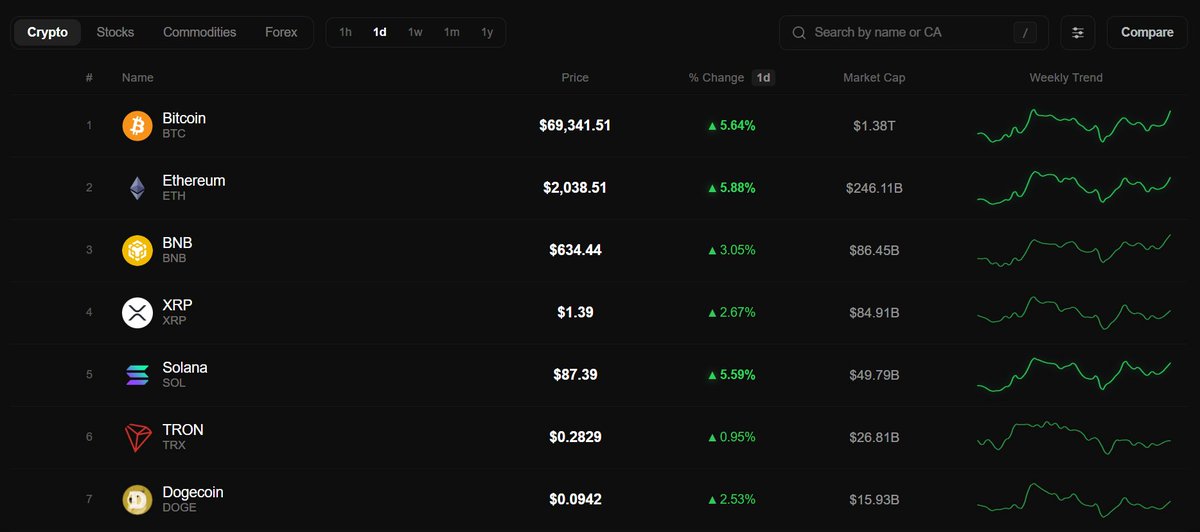Image resolution: width=1200 pixels, height=532 pixels.
Task: Click BNB market cap $86.45B
Action: [874, 250]
